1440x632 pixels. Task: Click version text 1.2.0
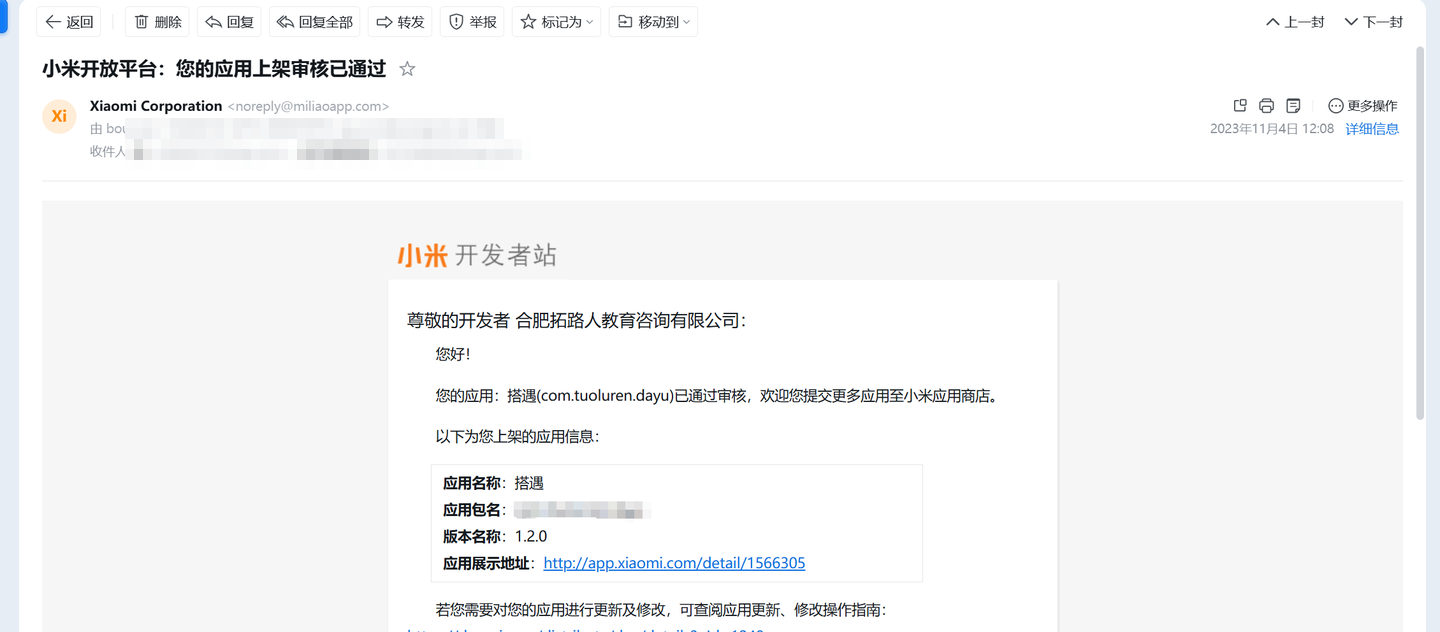point(531,537)
